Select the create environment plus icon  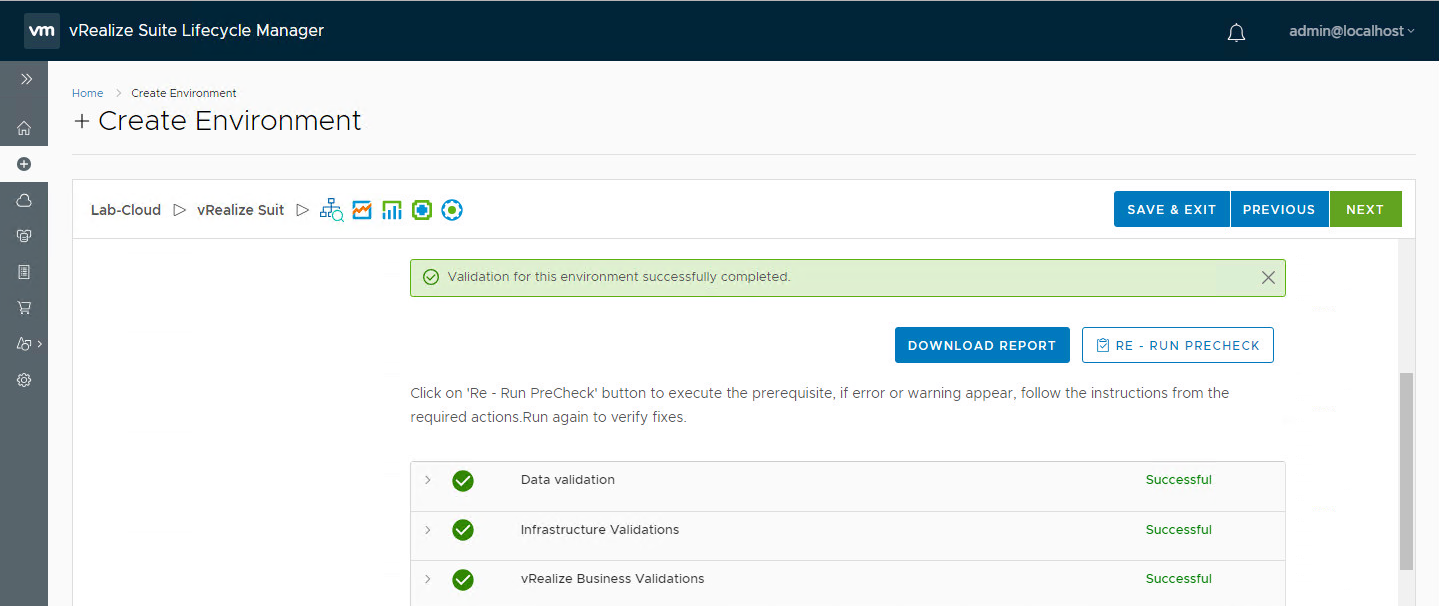click(x=24, y=164)
